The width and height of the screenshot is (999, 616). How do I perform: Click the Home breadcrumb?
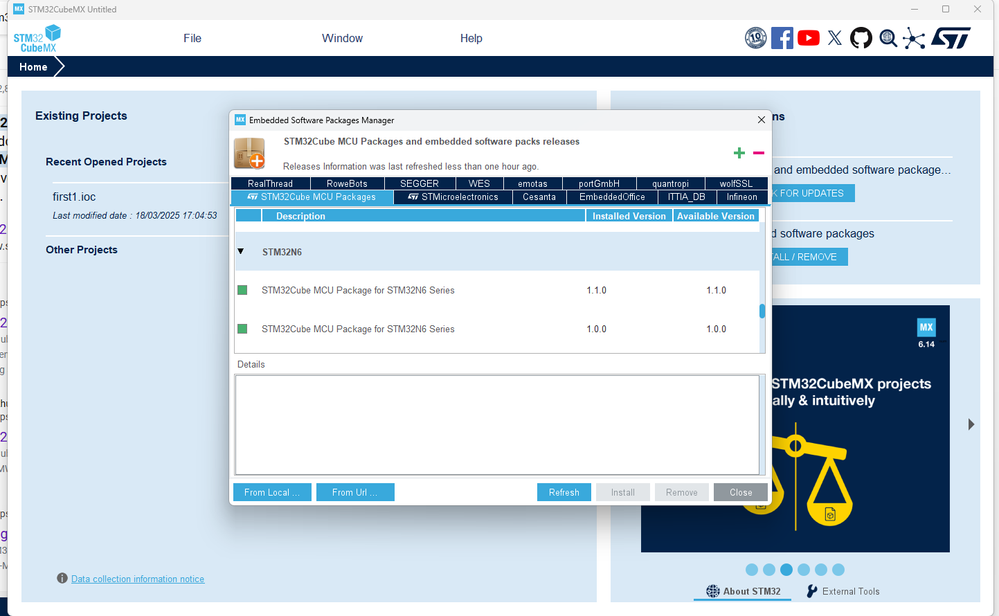pyautogui.click(x=33, y=67)
